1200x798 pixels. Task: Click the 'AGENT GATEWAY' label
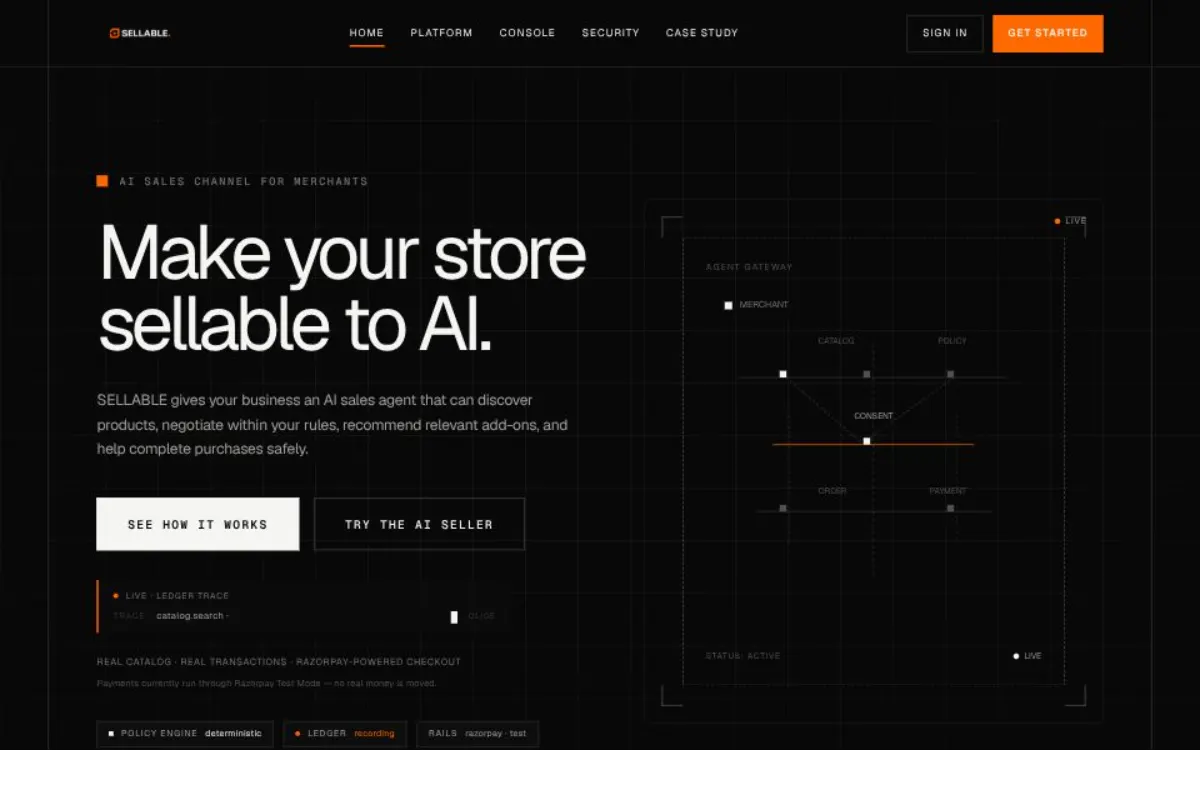749,267
